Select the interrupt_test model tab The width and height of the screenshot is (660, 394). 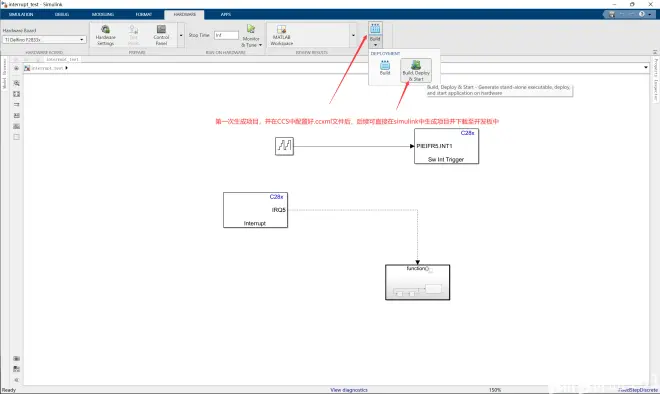pos(62,59)
